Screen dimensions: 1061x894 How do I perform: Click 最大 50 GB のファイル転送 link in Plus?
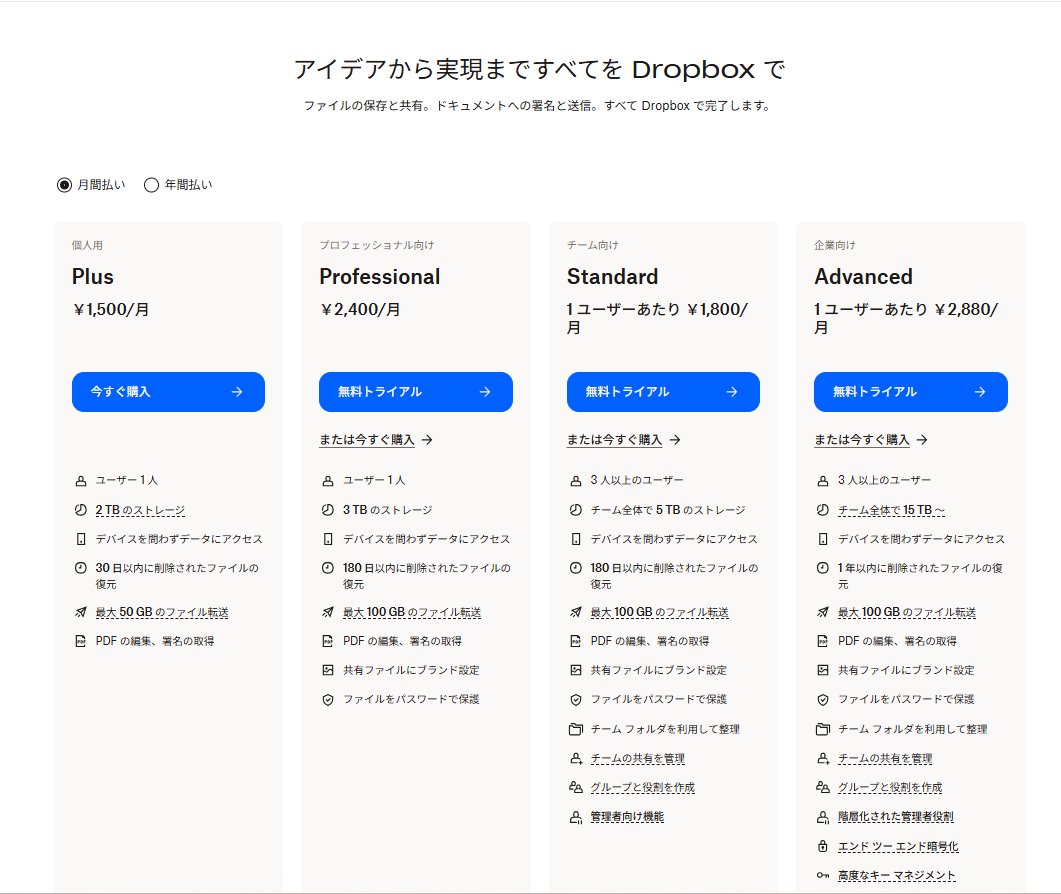click(162, 612)
